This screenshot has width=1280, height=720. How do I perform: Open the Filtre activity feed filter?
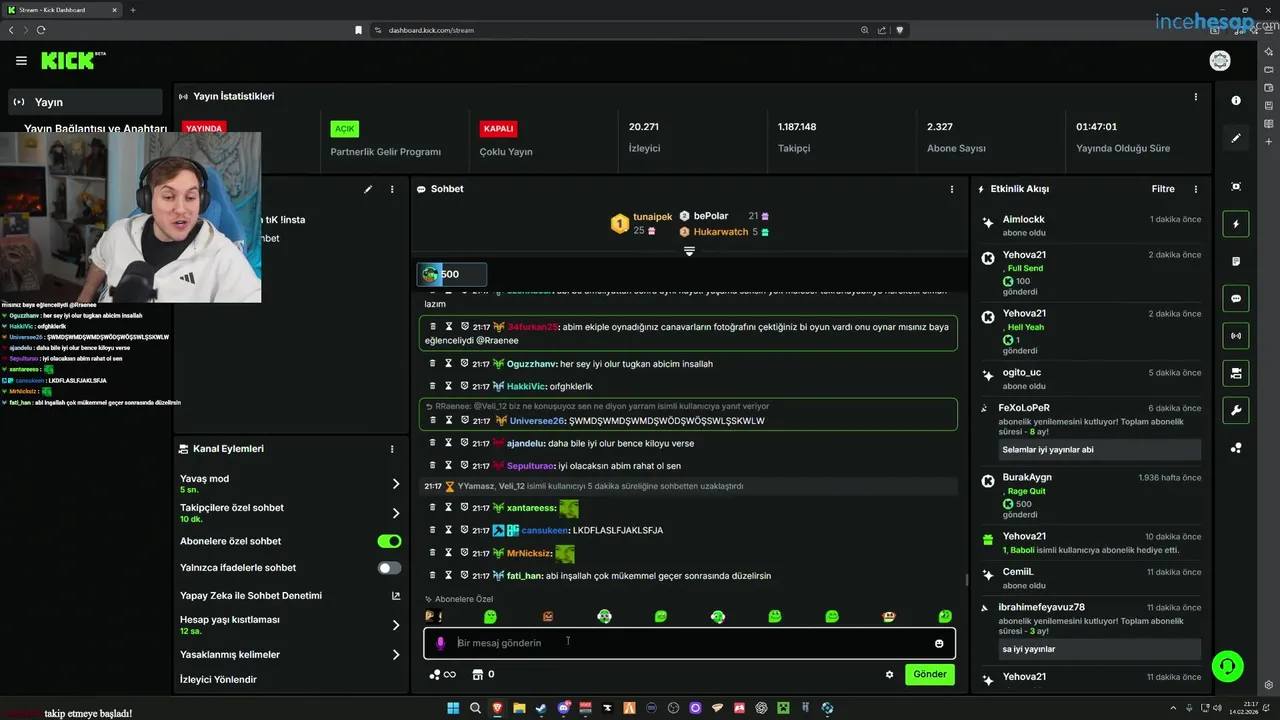(1163, 189)
